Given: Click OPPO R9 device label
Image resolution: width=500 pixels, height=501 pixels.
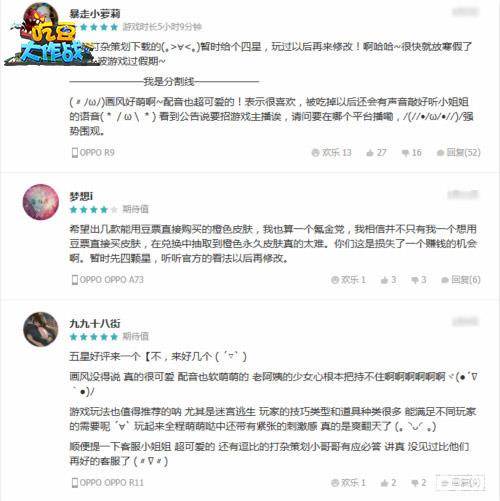Looking at the screenshot, I should pyautogui.click(x=93, y=153).
